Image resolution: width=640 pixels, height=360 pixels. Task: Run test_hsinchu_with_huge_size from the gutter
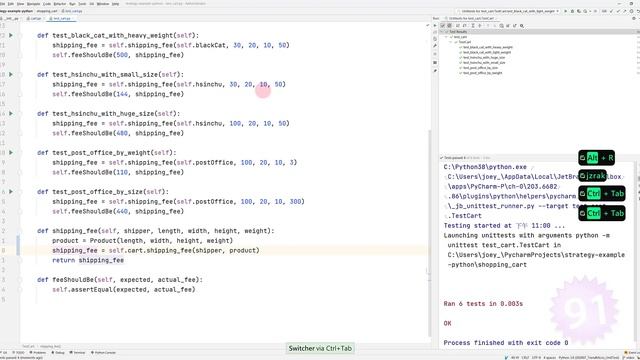(x=11, y=113)
